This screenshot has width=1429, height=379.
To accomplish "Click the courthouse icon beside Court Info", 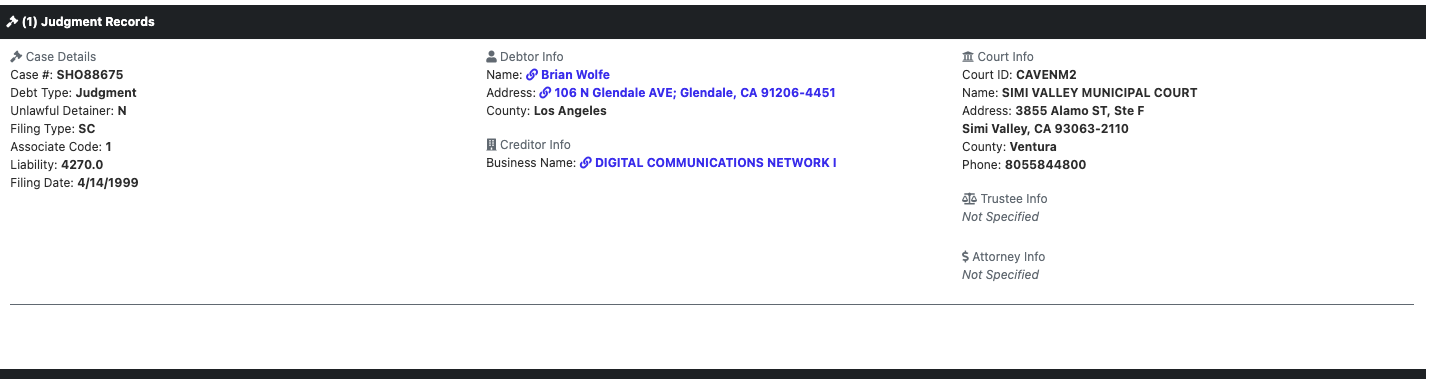I will [968, 57].
